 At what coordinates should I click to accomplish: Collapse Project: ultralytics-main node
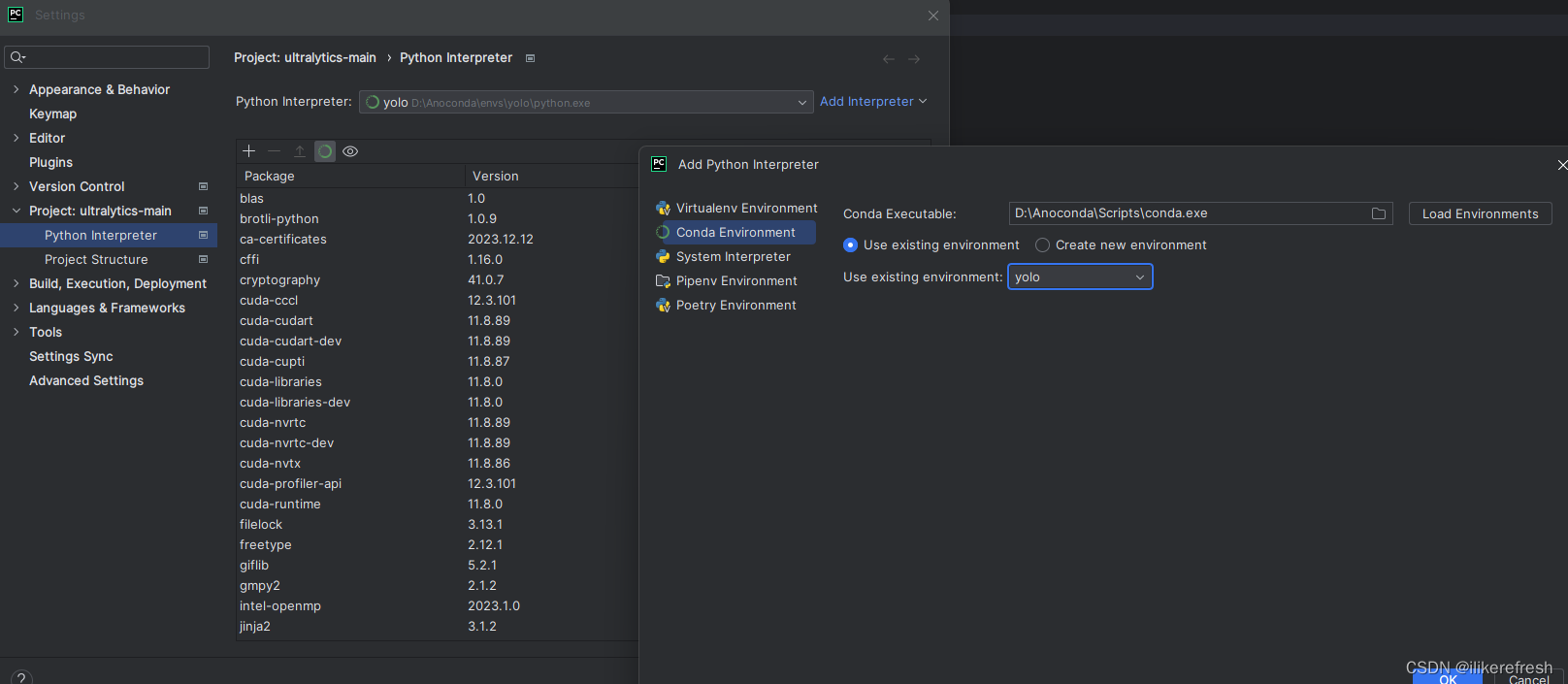click(x=16, y=211)
